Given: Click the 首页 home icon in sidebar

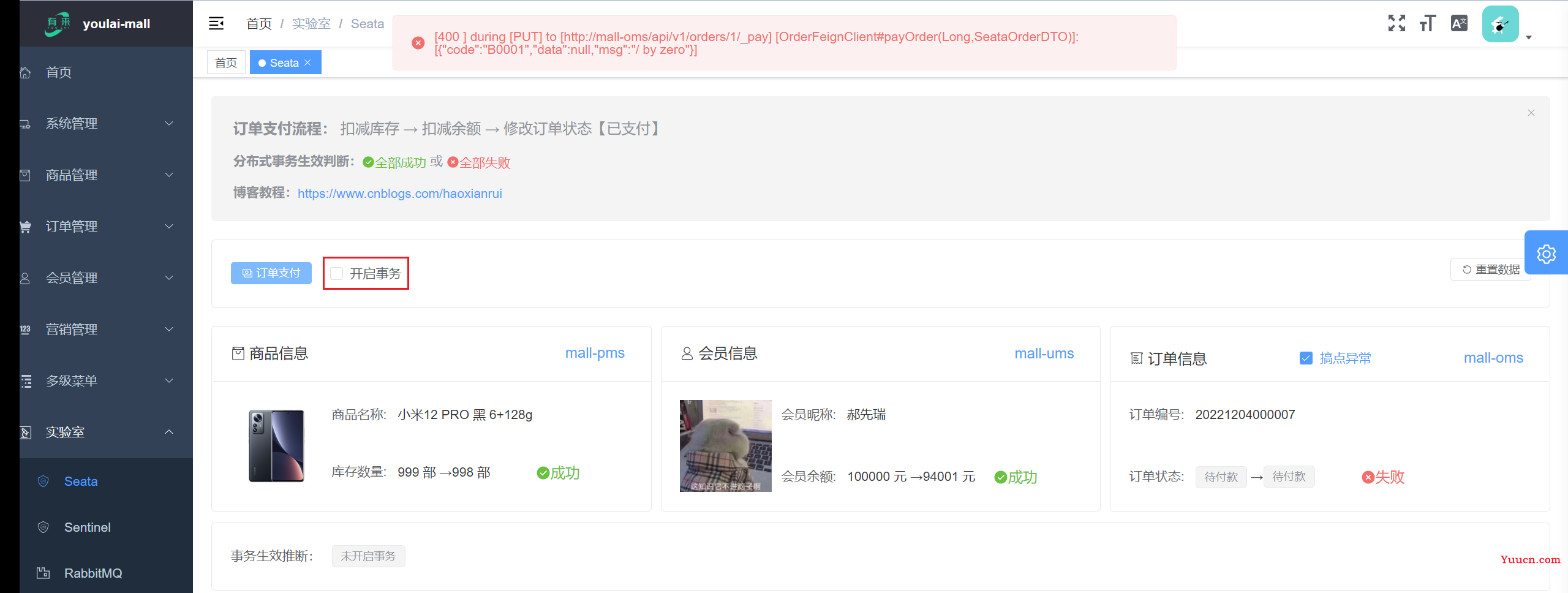Looking at the screenshot, I should pyautogui.click(x=25, y=72).
